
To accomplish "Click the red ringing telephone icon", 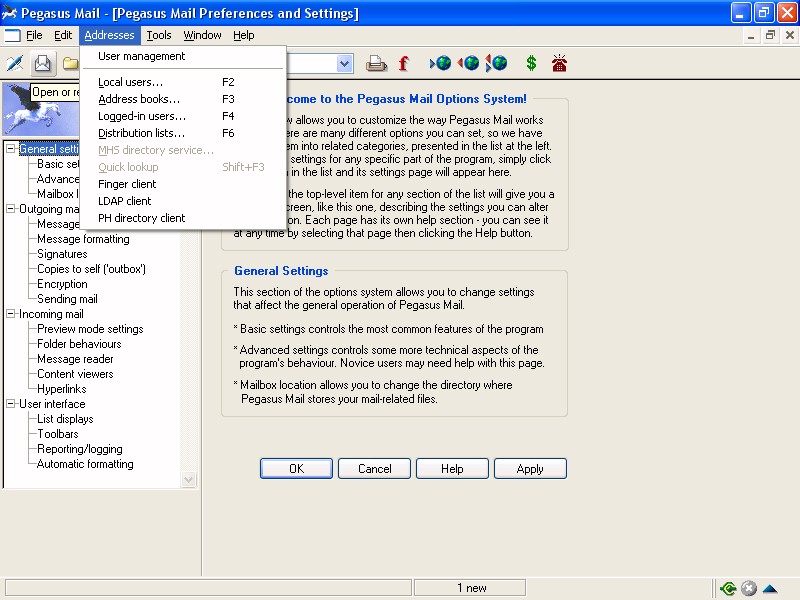I will pyautogui.click(x=559, y=63).
